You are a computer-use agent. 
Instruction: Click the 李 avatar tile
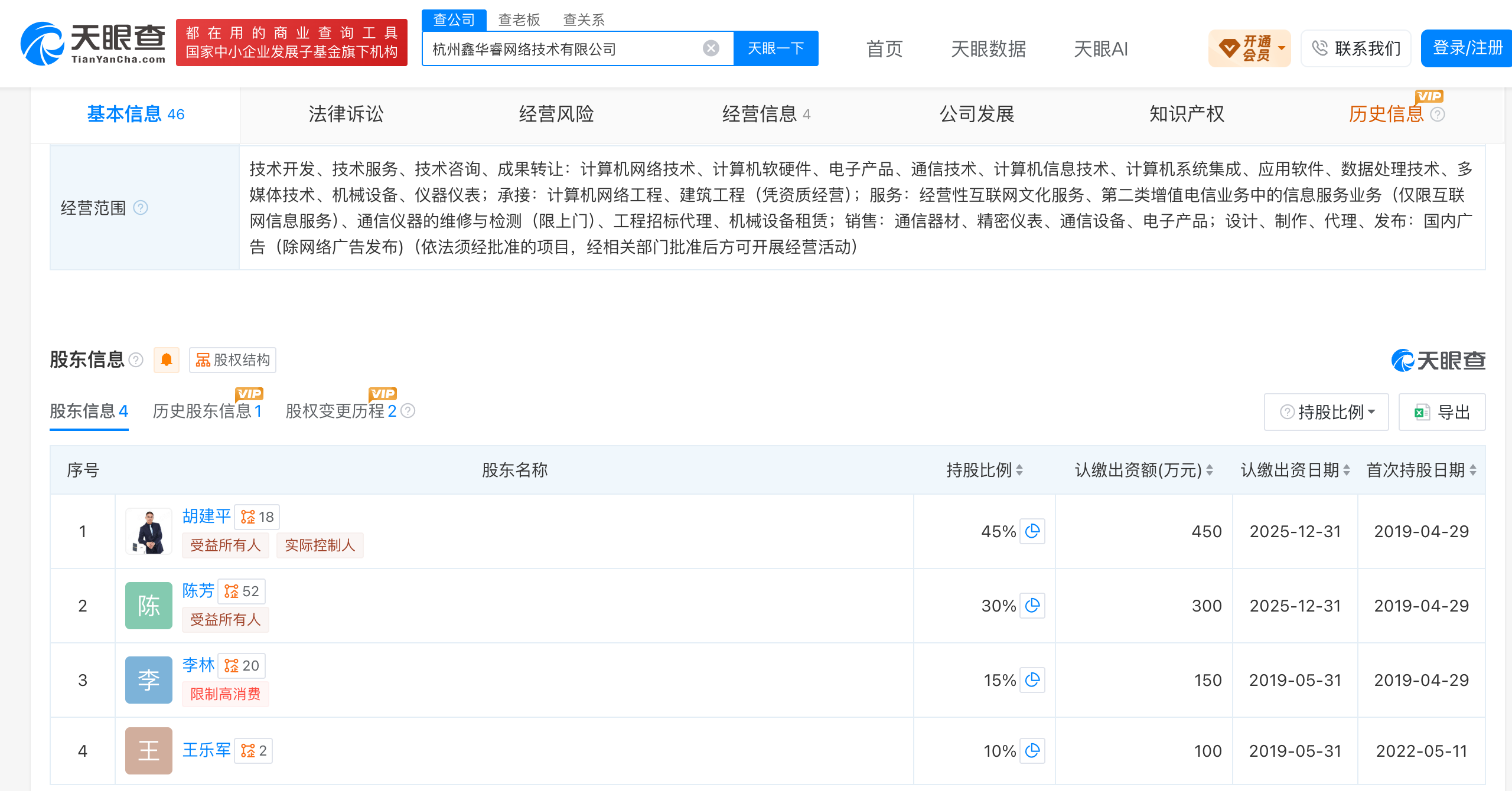pos(149,680)
